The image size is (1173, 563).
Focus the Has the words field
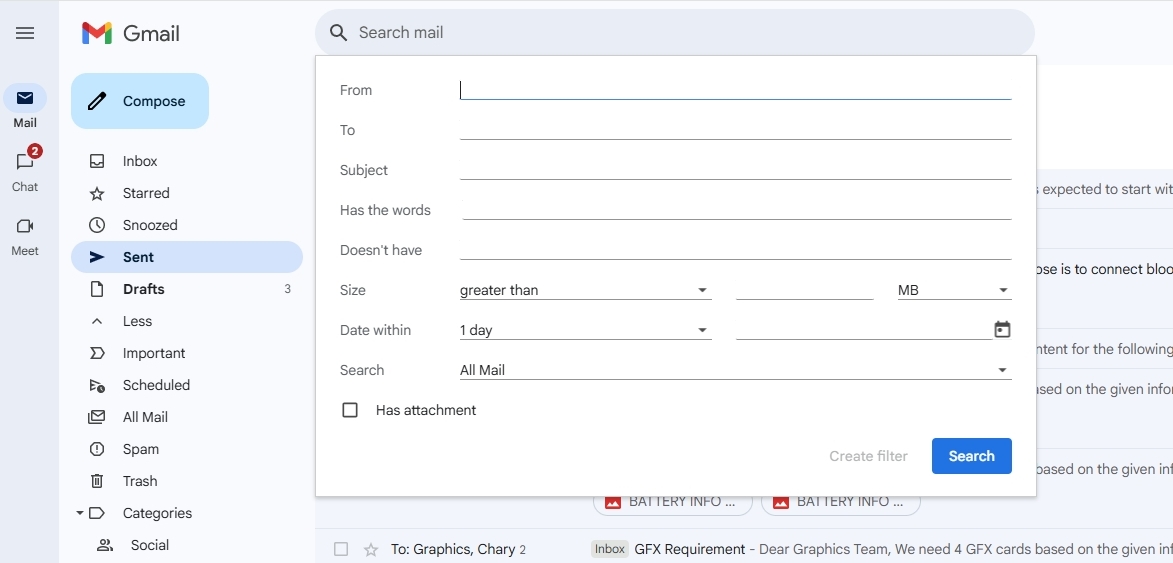[735, 210]
